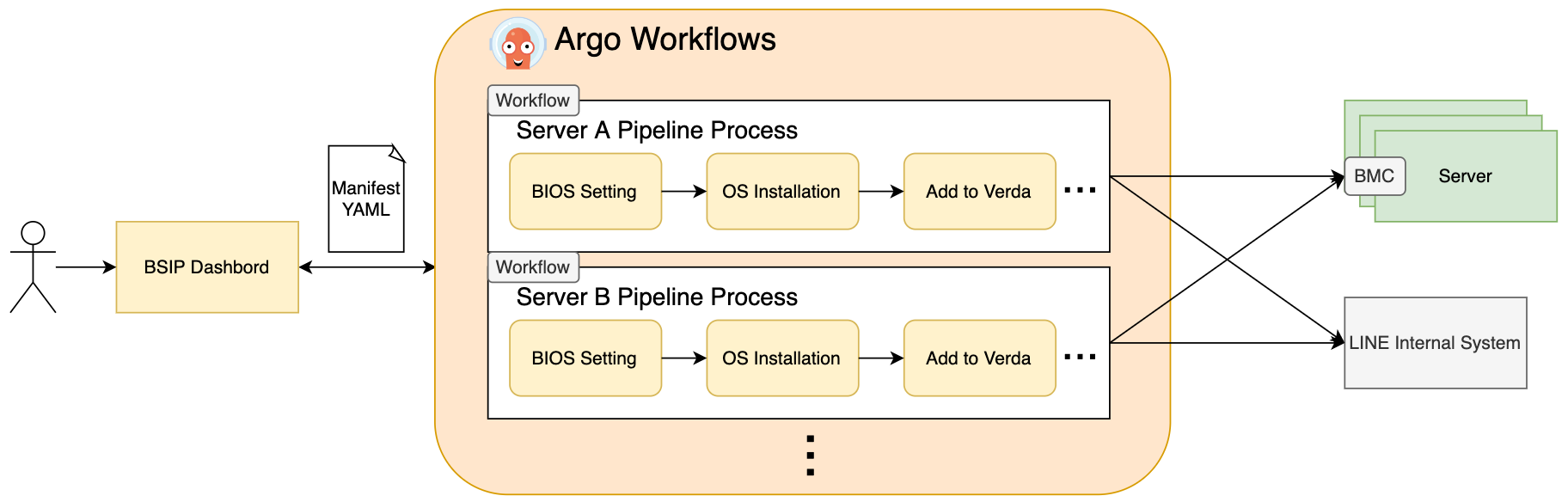Screen dimensions: 1568x502
Task: Select Server B OS Installation step
Action: pyautogui.click(x=781, y=358)
